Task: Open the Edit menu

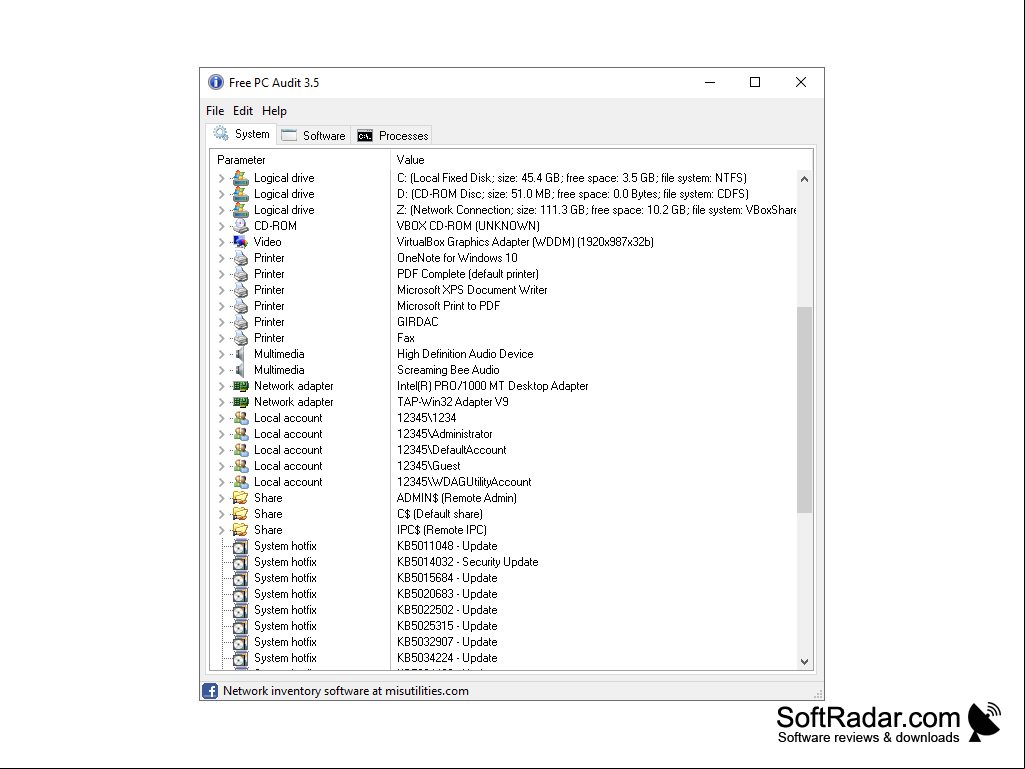Action: click(243, 111)
